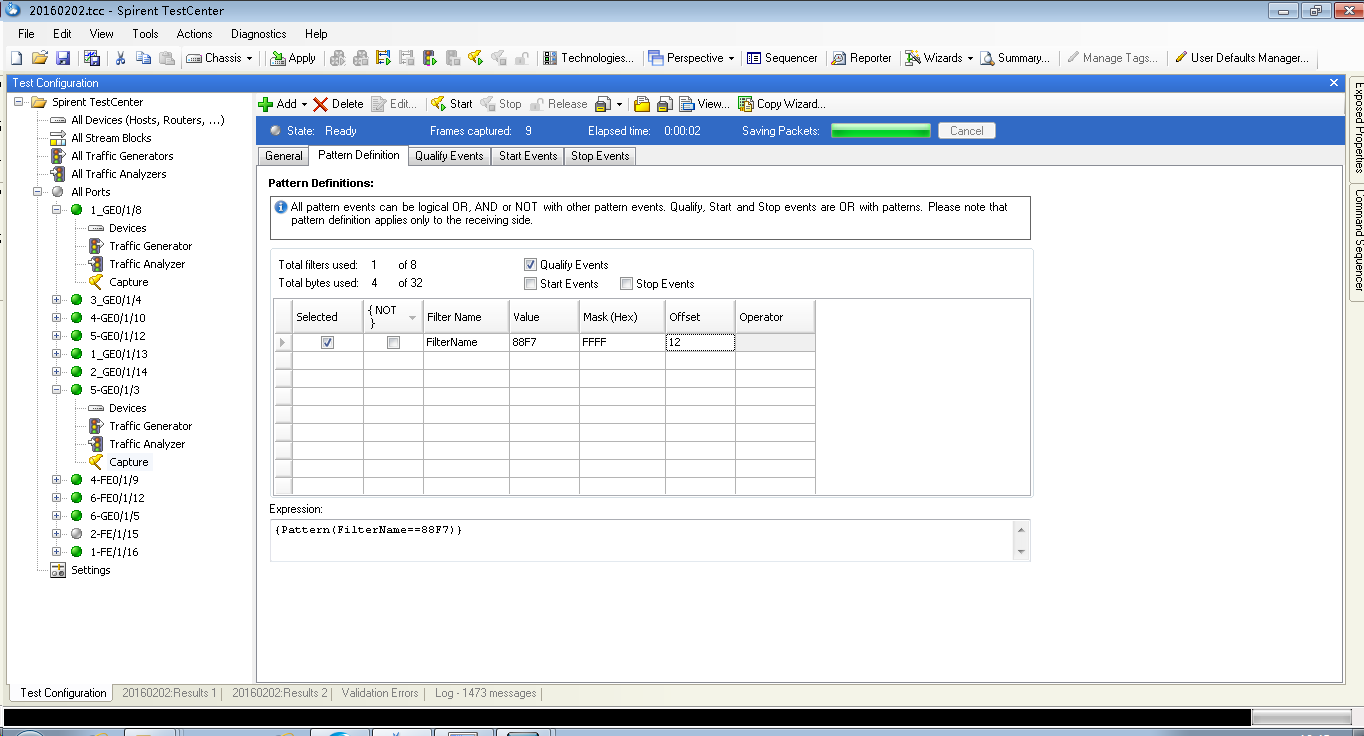
Task: Open the Exposed Properties side tab
Action: (1357, 130)
